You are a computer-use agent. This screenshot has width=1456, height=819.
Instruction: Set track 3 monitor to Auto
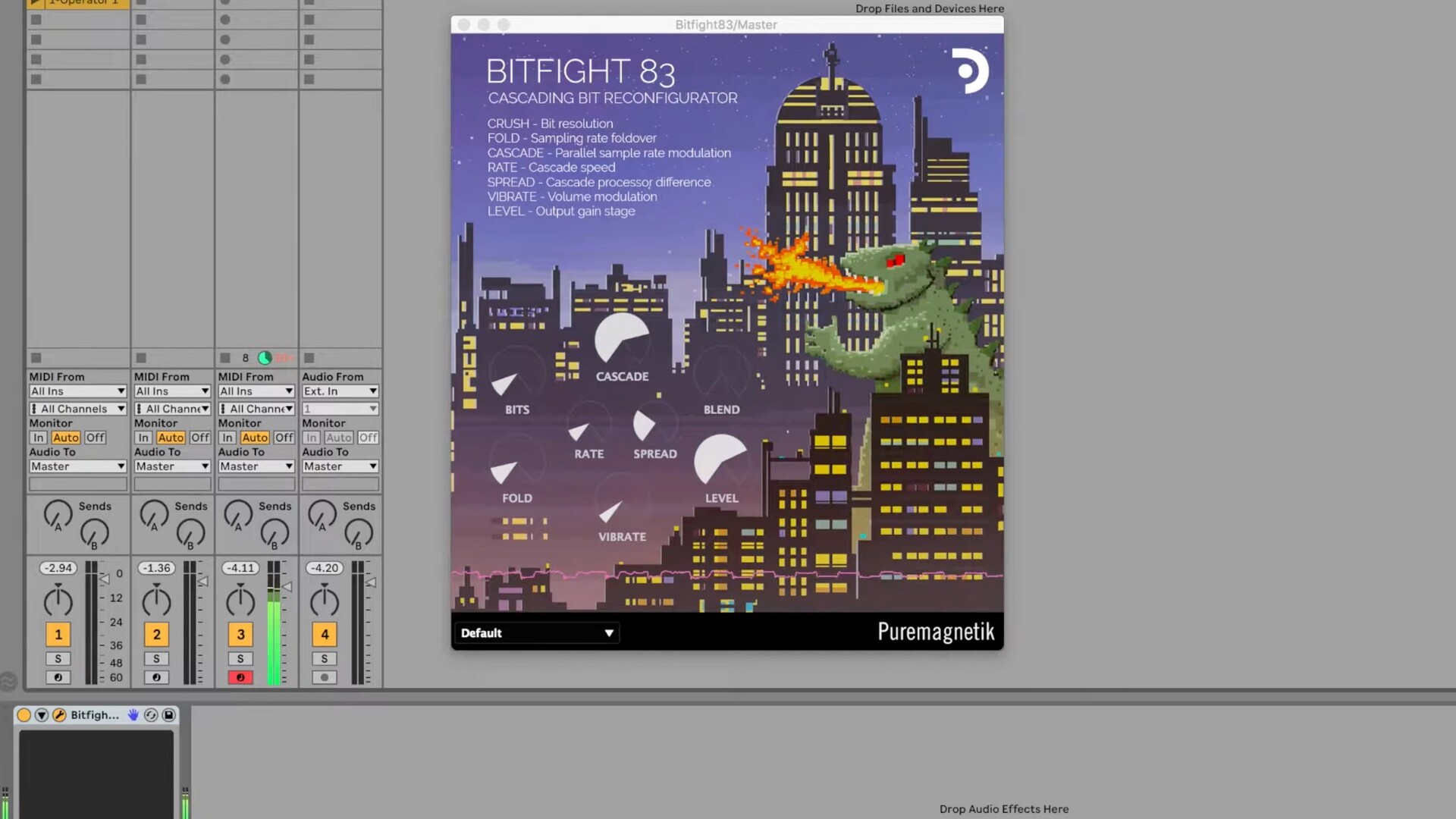[255, 438]
